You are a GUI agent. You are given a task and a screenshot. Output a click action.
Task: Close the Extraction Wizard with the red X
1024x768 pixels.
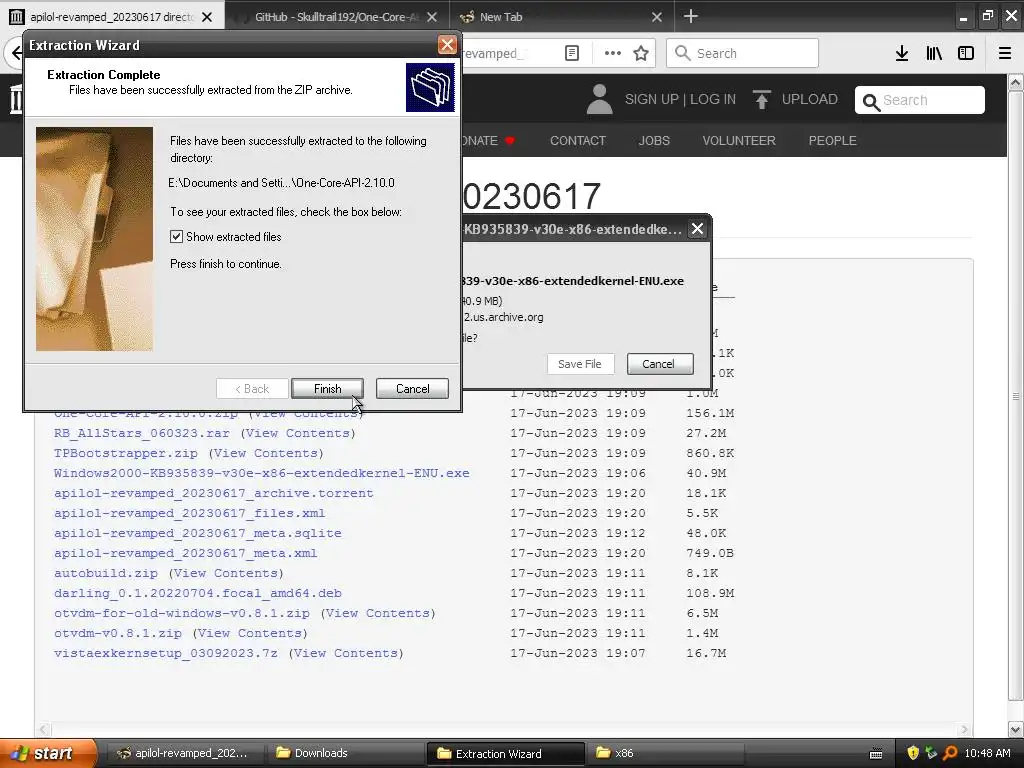pos(447,44)
